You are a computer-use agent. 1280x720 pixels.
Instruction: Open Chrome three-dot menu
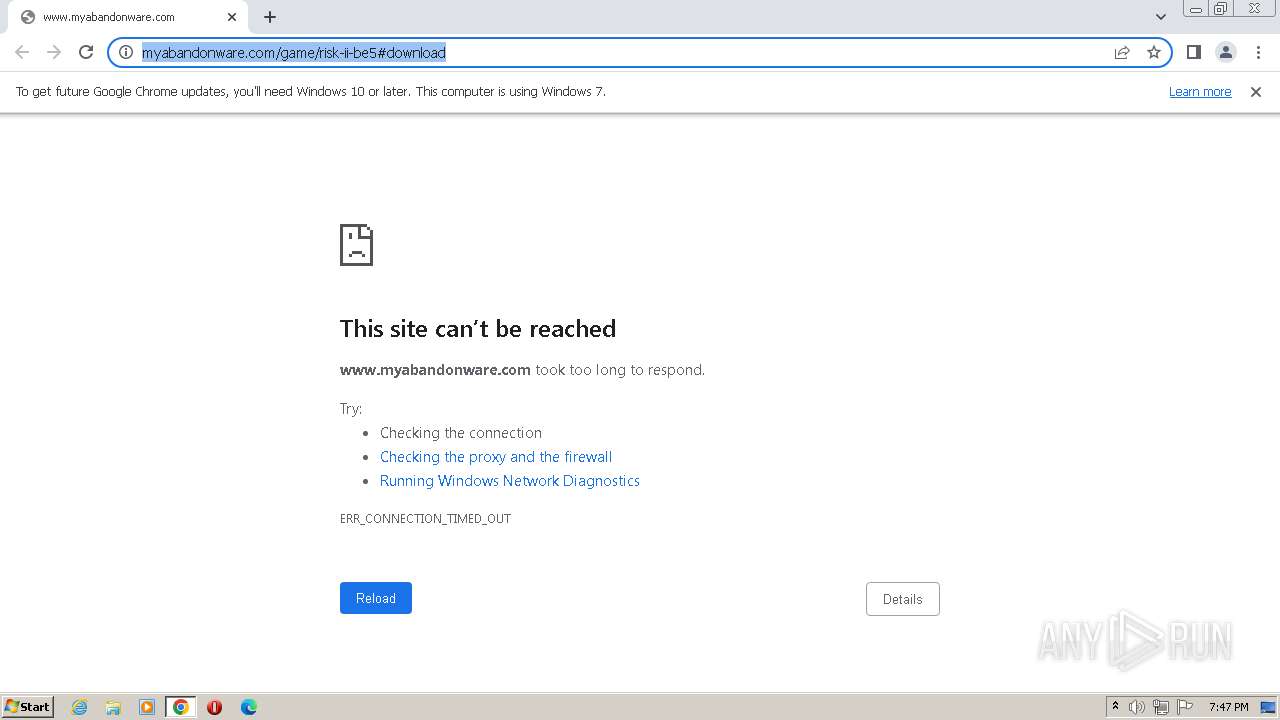click(x=1258, y=52)
